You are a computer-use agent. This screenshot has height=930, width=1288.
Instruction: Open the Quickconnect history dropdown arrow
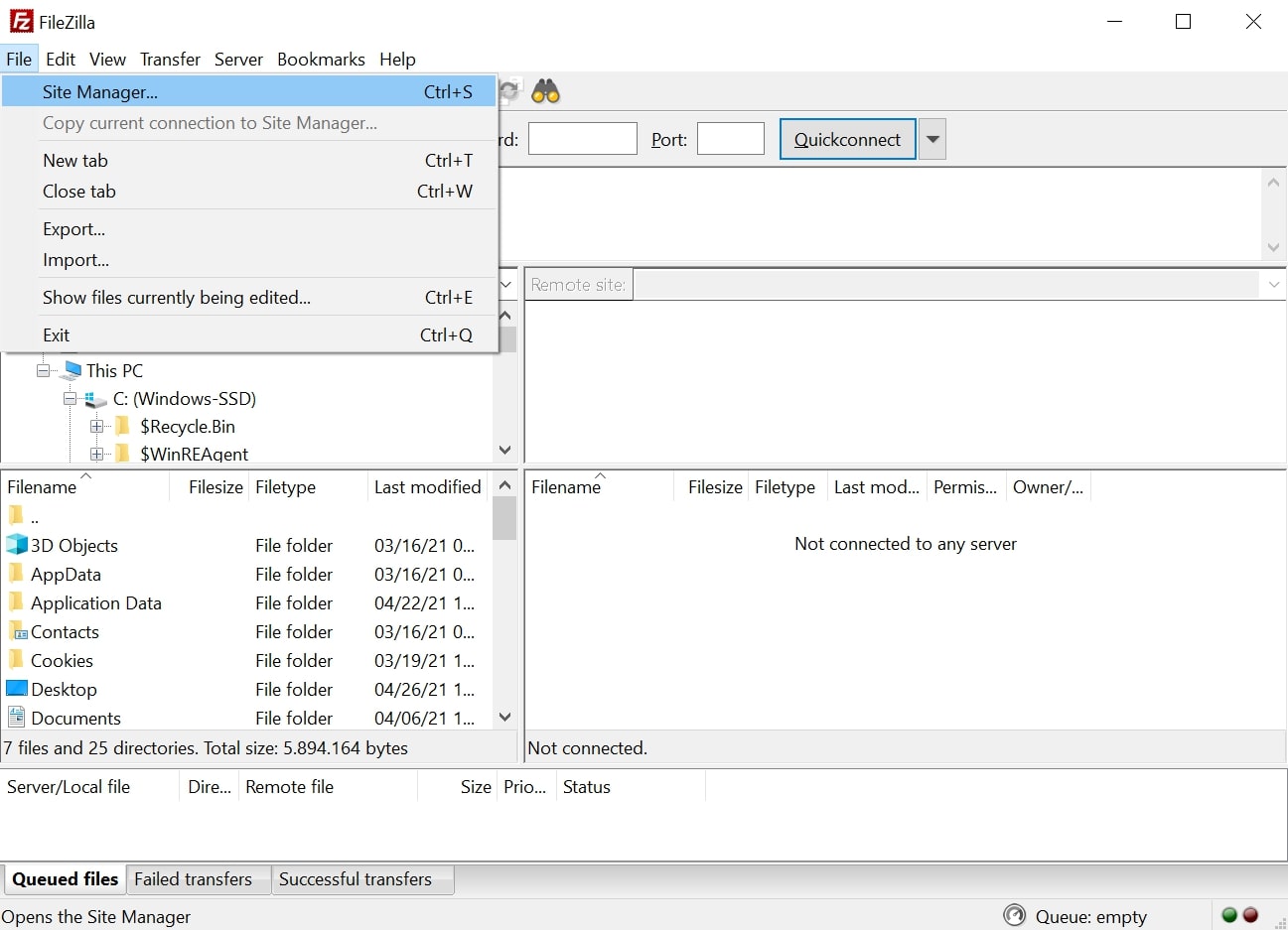coord(932,139)
